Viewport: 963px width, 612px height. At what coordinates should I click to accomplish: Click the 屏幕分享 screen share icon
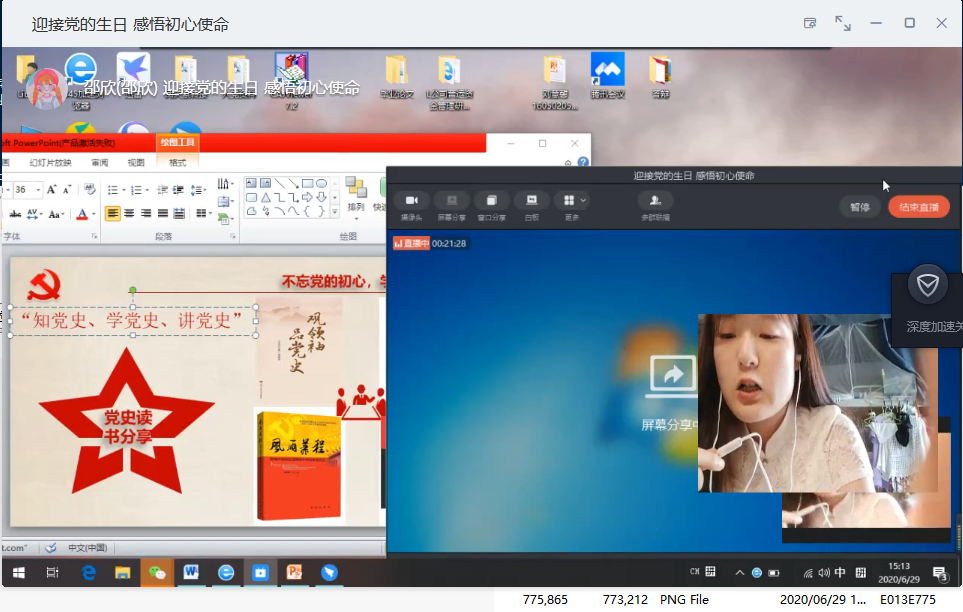tap(451, 200)
